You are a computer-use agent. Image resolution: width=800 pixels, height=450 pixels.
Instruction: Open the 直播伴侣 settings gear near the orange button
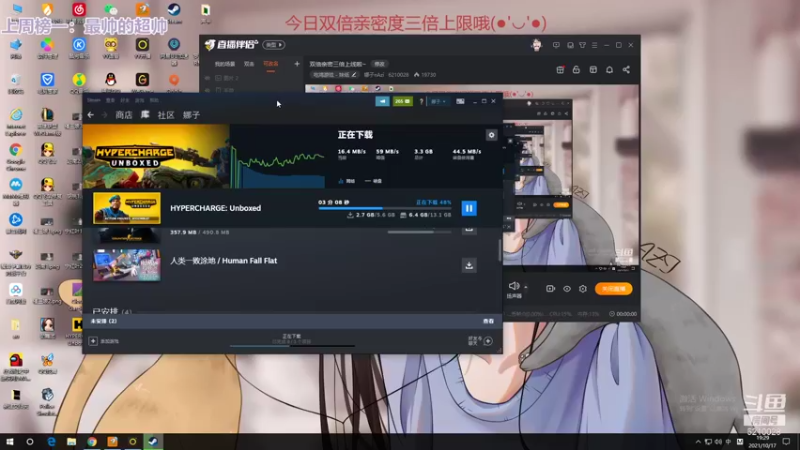pyautogui.click(x=583, y=289)
